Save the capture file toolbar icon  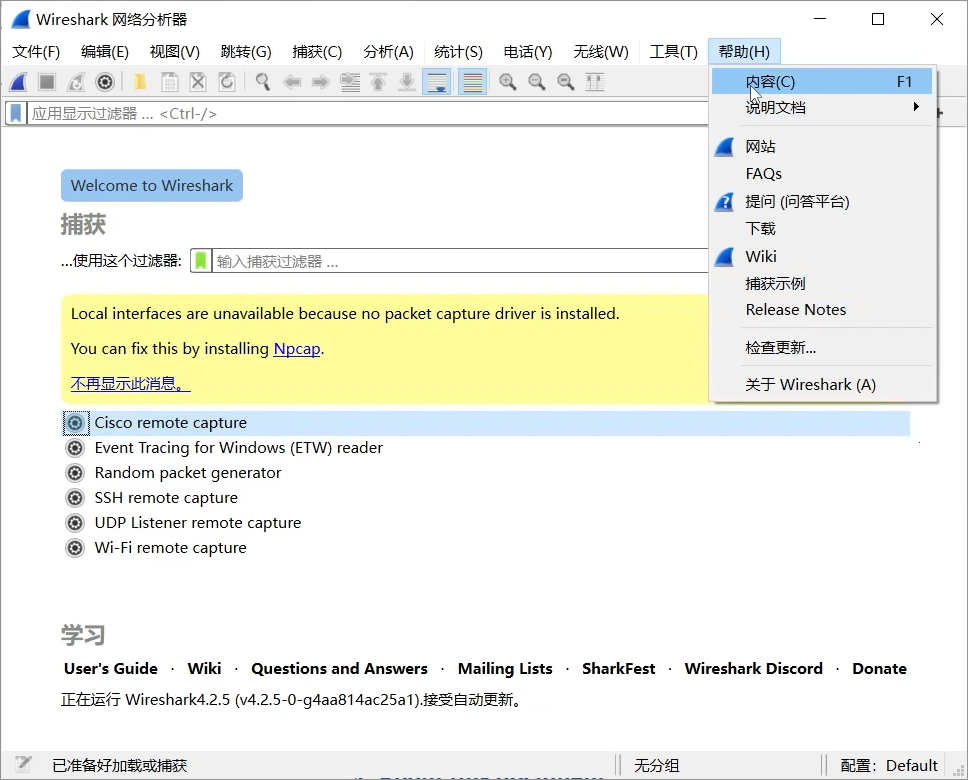169,82
